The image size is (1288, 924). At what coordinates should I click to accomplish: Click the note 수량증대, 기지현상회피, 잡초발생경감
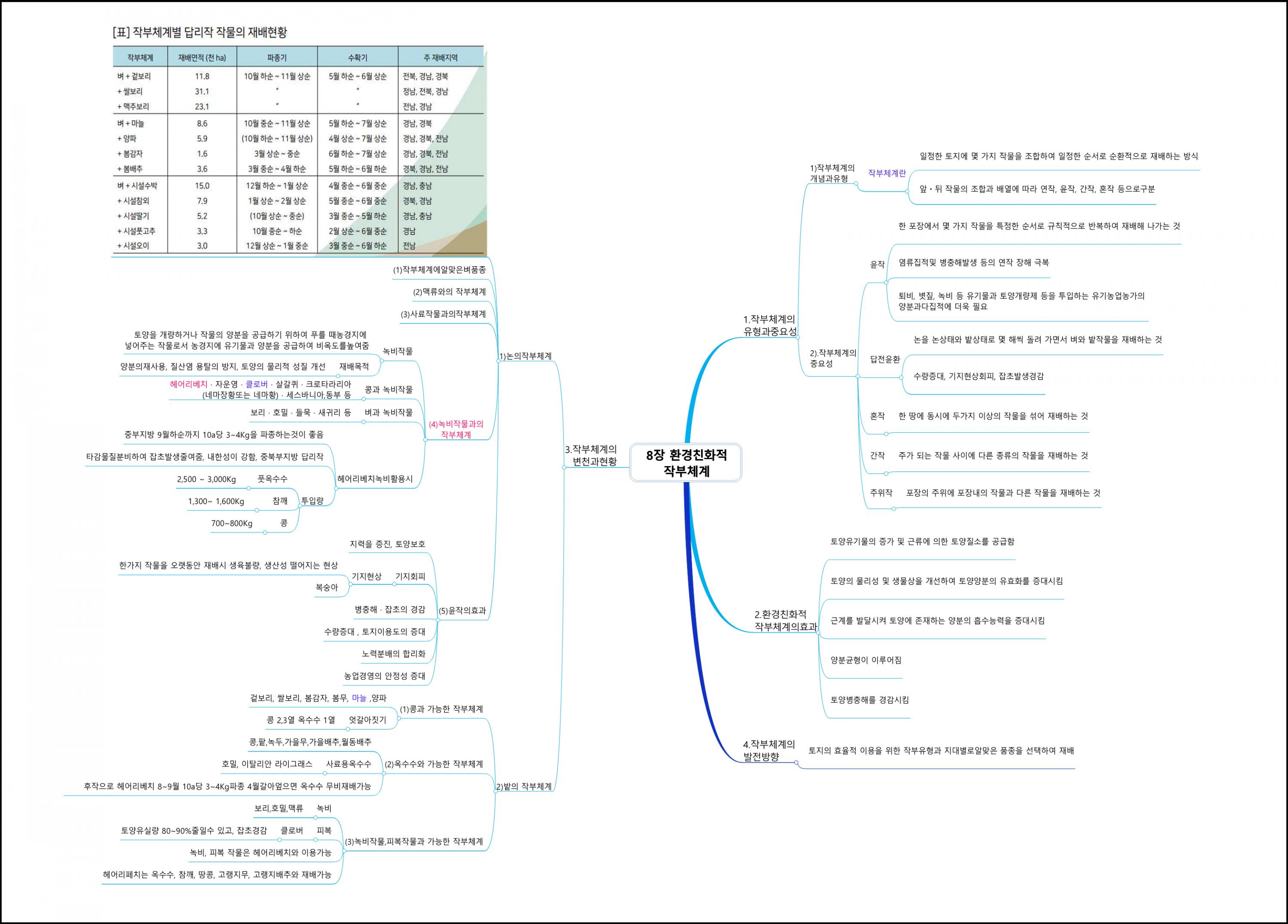[978, 376]
